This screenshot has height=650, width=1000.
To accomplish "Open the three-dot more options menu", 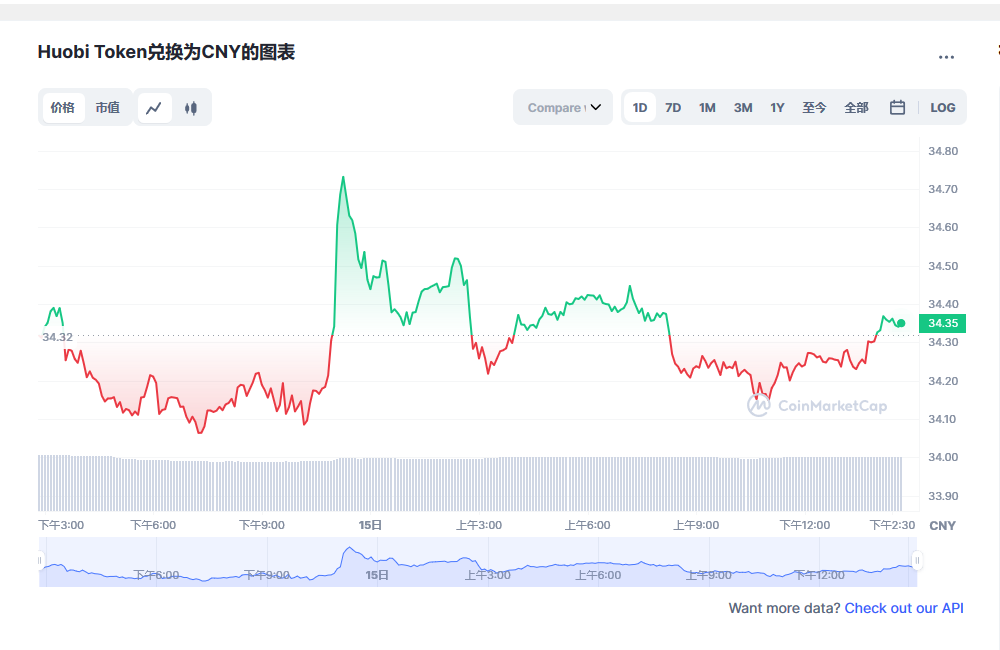I will click(x=946, y=57).
